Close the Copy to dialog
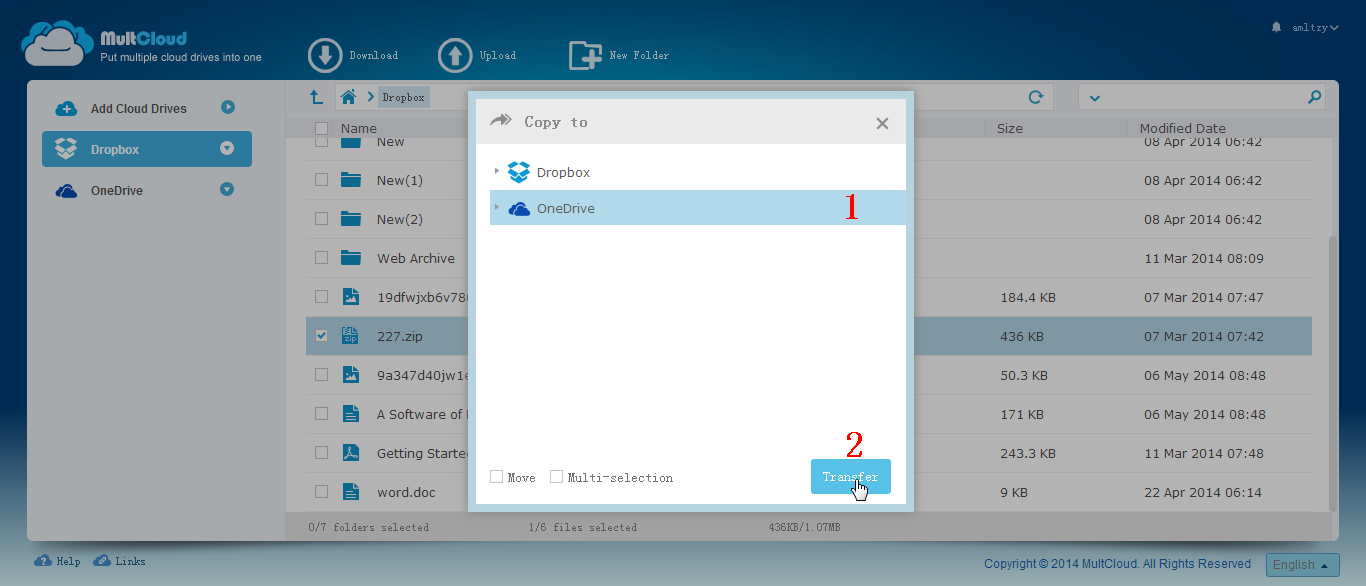The width and height of the screenshot is (1366, 586). click(x=882, y=123)
